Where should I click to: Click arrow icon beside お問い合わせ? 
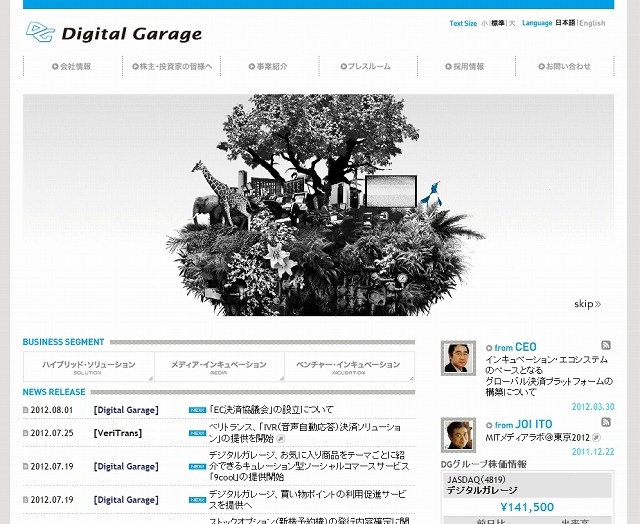click(542, 66)
